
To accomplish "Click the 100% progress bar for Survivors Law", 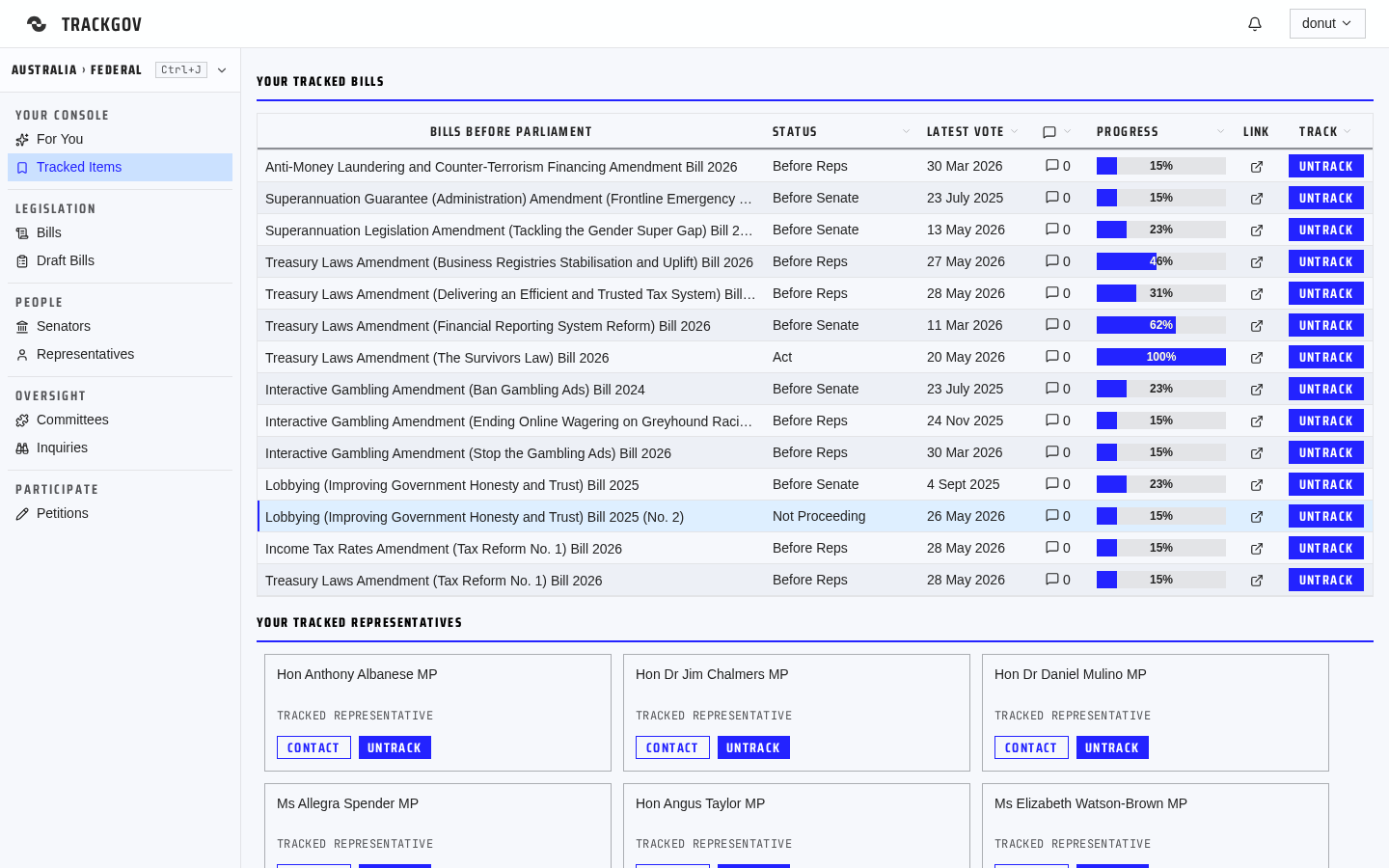I will click(1161, 357).
